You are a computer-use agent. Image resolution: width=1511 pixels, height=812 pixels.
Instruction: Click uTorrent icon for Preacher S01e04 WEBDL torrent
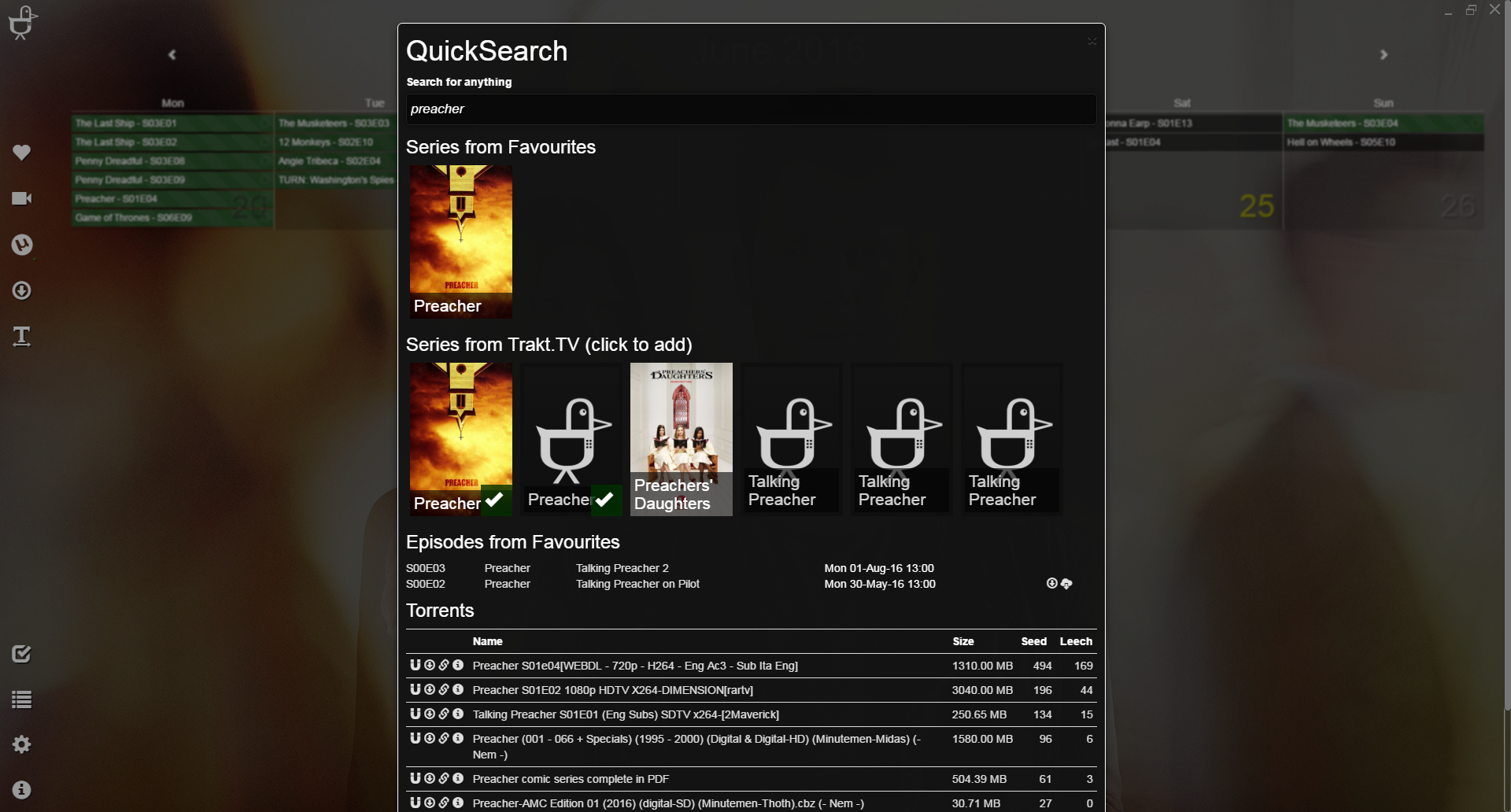[416, 665]
